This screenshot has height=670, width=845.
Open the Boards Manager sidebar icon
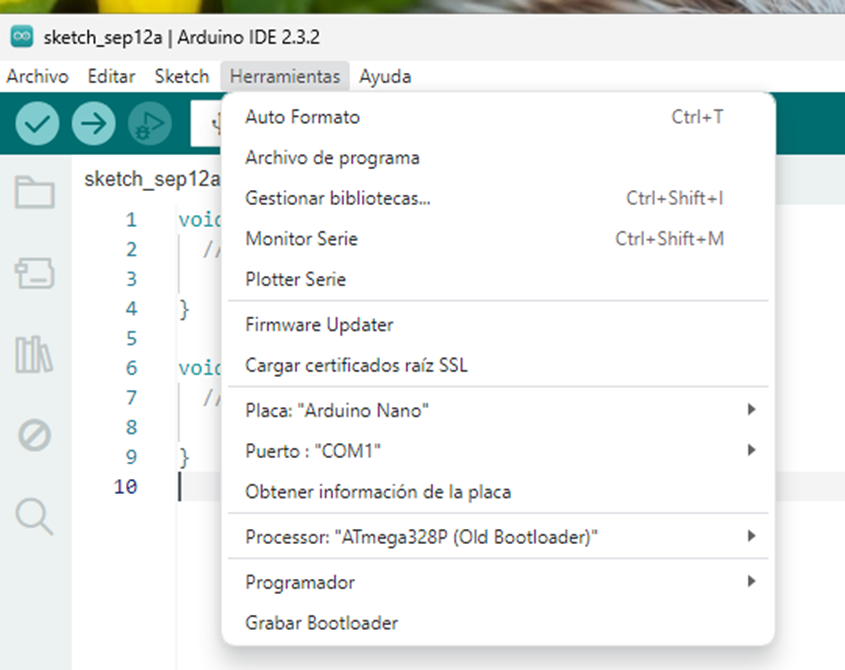pos(34,273)
